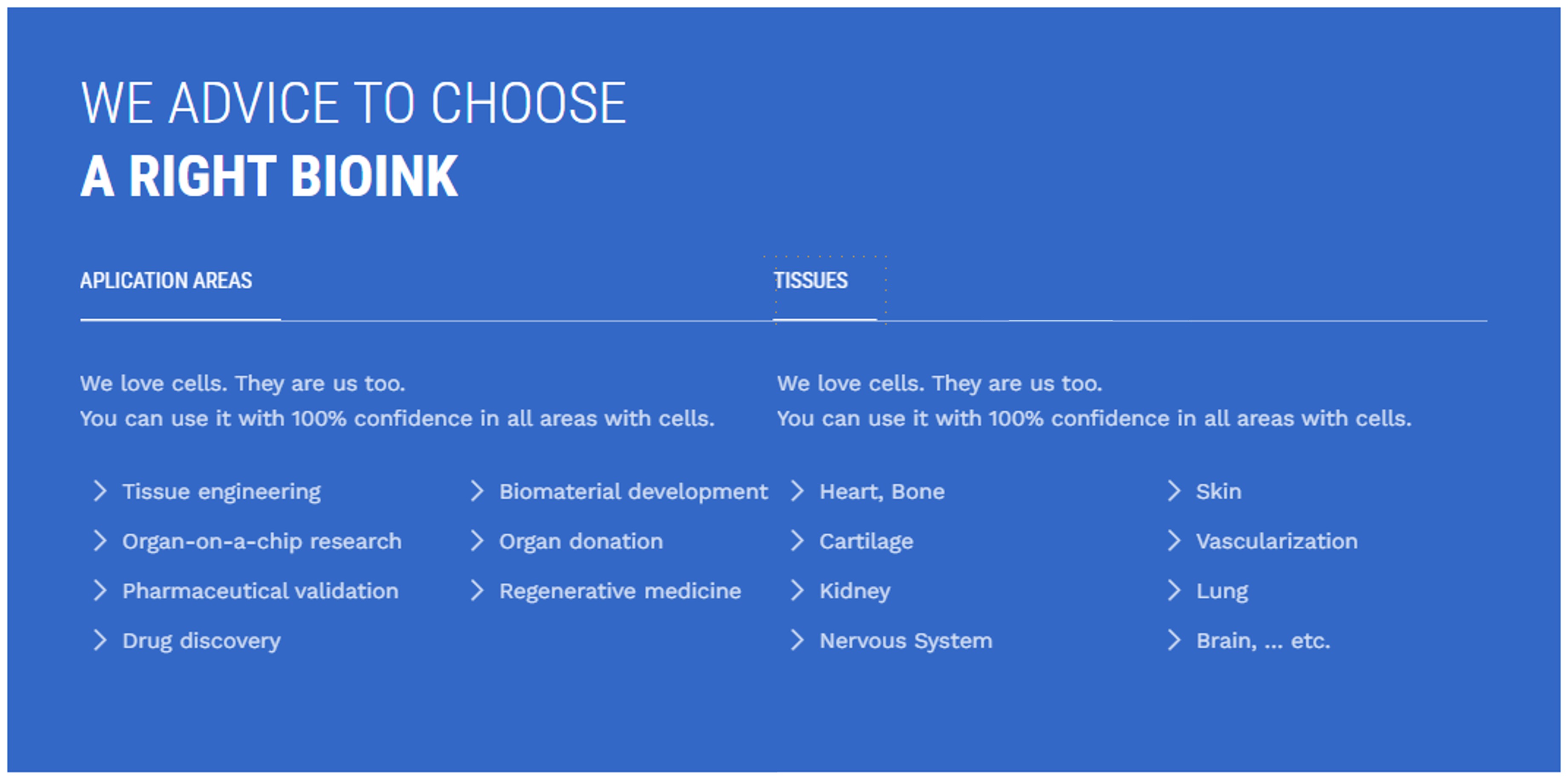The image size is (1568, 784).
Task: Click the Kidney tissue item
Action: click(x=855, y=591)
